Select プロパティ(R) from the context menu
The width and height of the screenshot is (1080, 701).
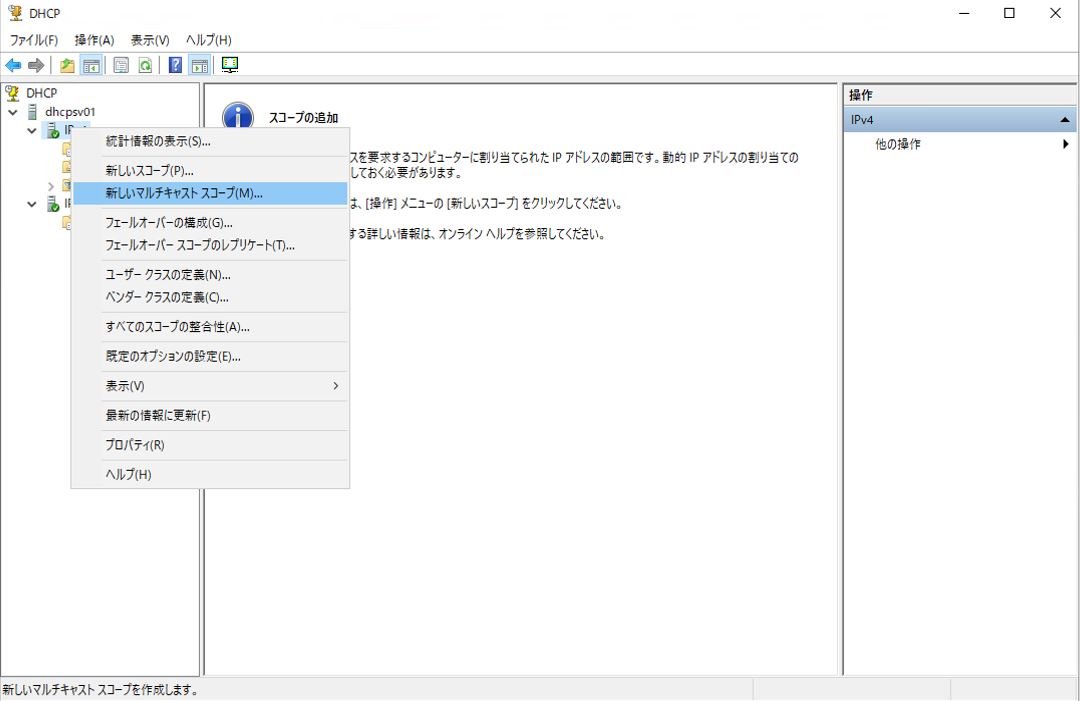tap(134, 445)
